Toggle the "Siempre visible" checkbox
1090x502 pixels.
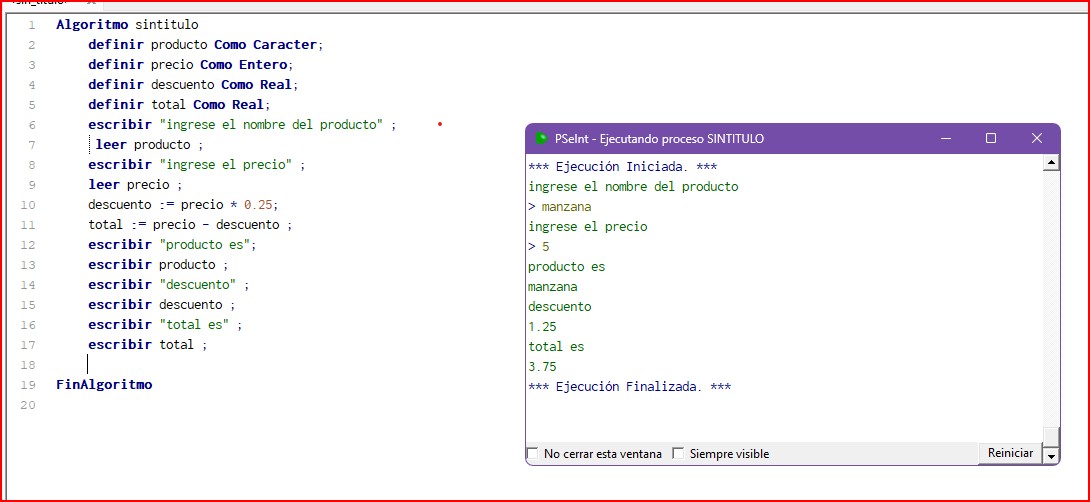pyautogui.click(x=678, y=454)
